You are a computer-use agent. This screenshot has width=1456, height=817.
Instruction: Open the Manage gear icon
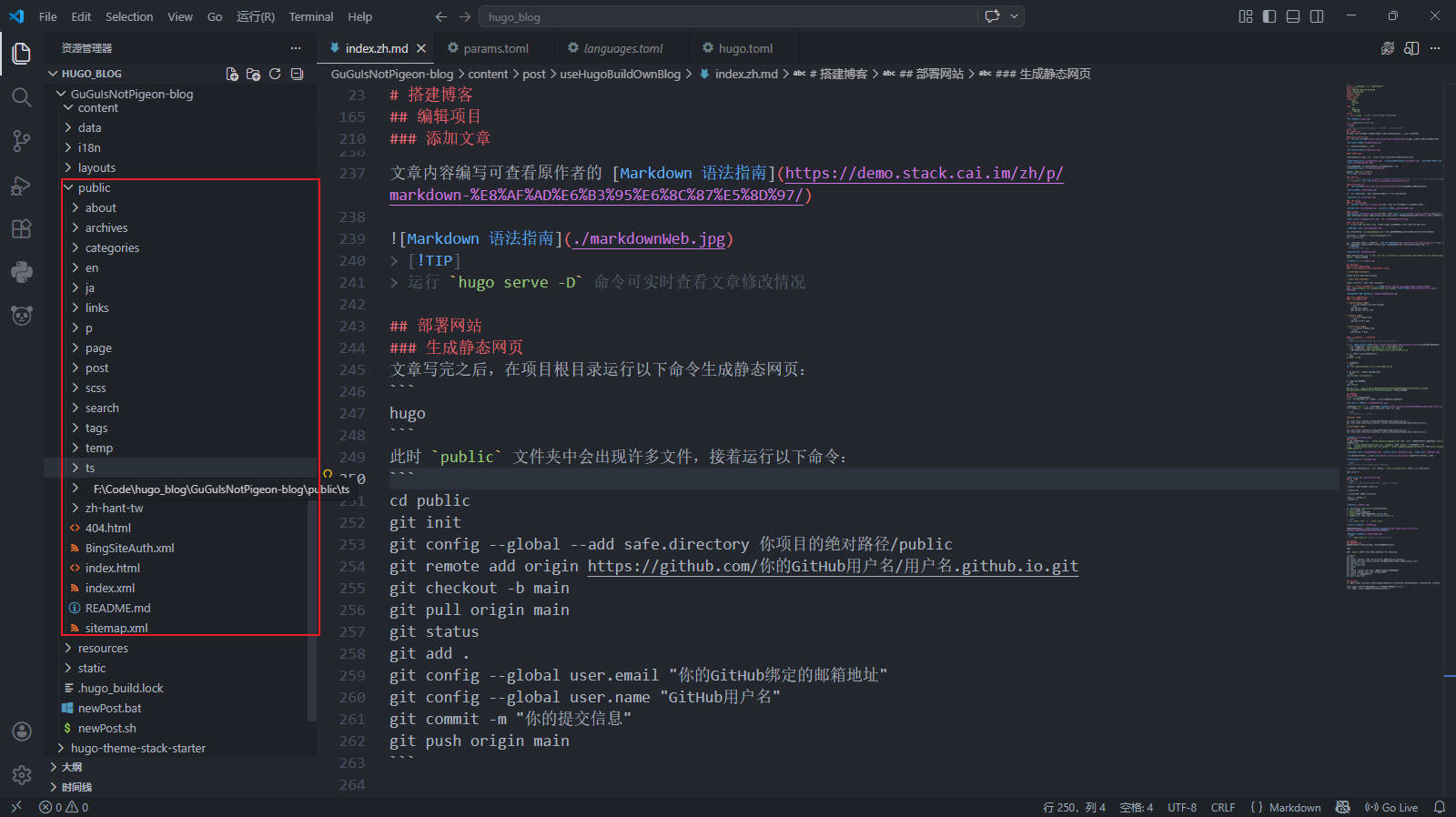coord(22,774)
